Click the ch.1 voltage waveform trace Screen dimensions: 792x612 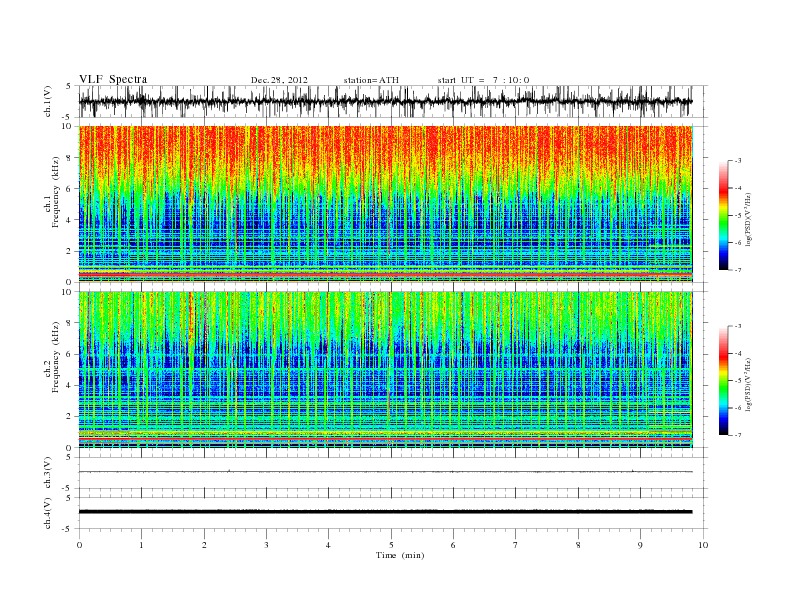coord(385,101)
